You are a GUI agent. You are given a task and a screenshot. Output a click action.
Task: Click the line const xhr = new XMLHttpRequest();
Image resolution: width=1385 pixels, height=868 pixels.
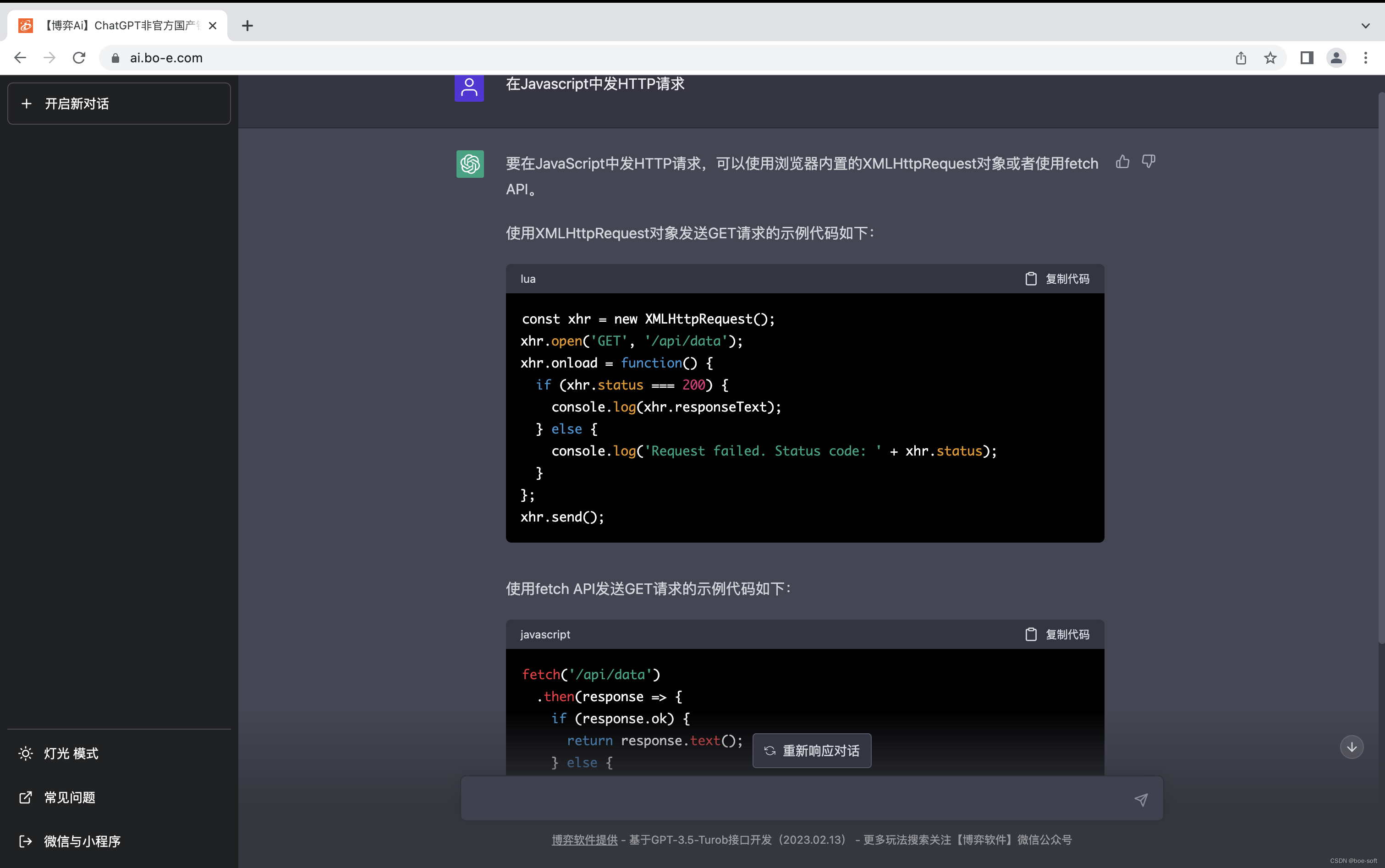tap(648, 319)
